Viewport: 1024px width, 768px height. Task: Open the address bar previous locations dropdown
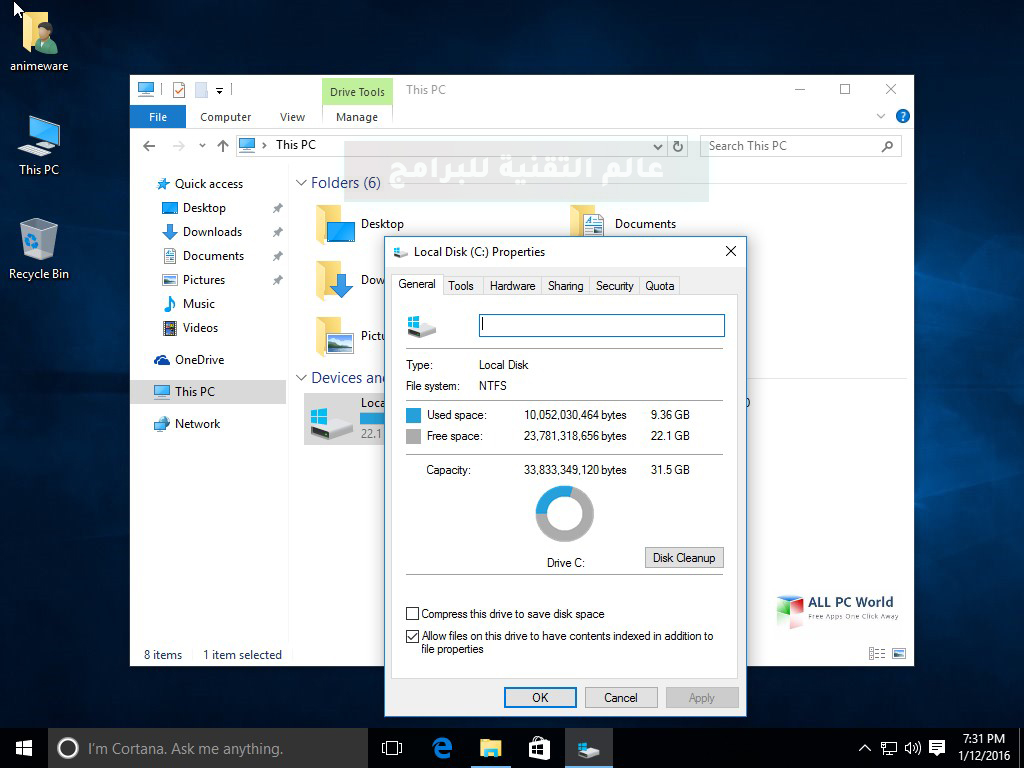pos(659,145)
